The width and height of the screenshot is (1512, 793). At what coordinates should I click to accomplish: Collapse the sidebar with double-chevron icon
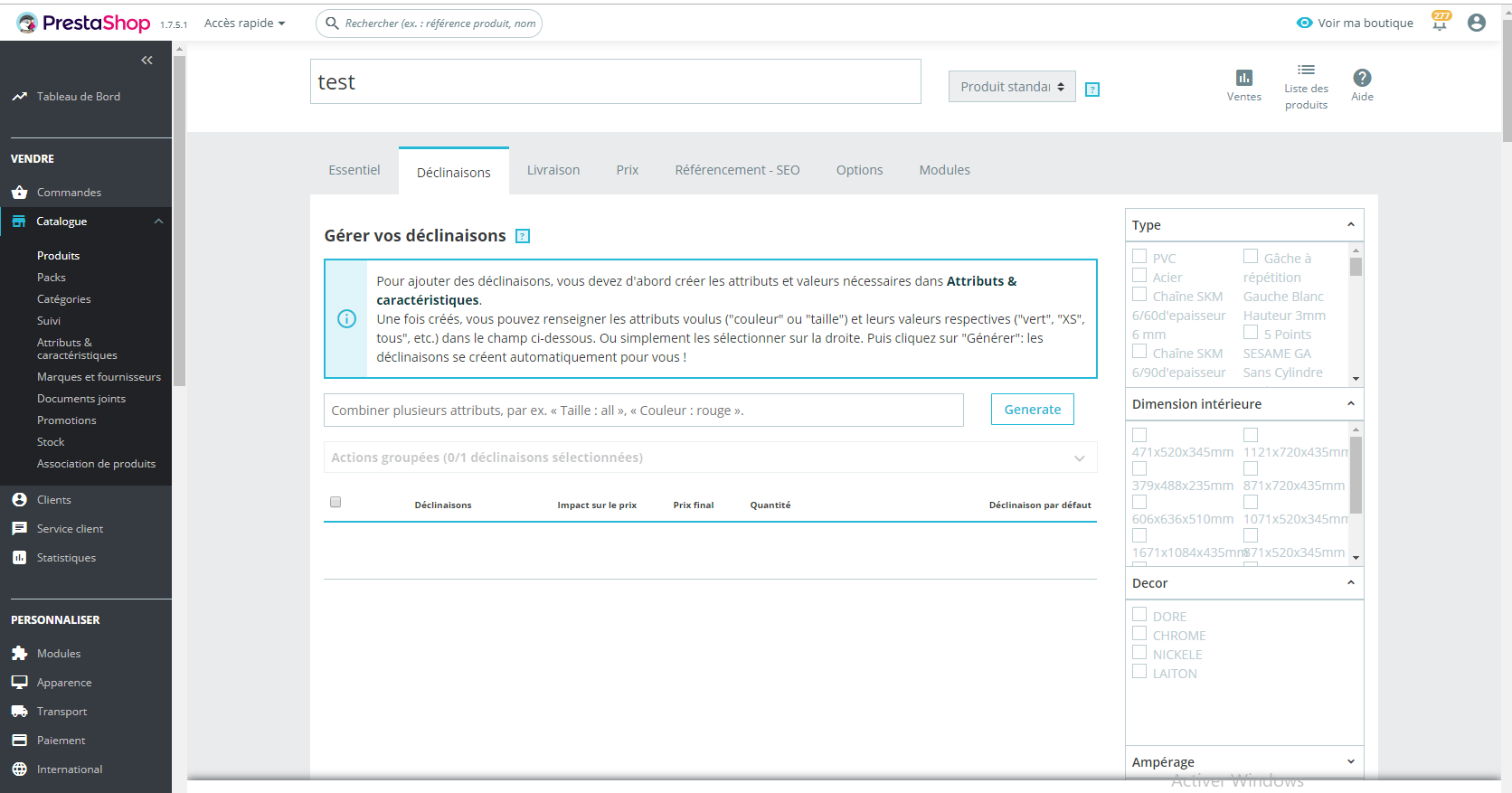pyautogui.click(x=146, y=61)
